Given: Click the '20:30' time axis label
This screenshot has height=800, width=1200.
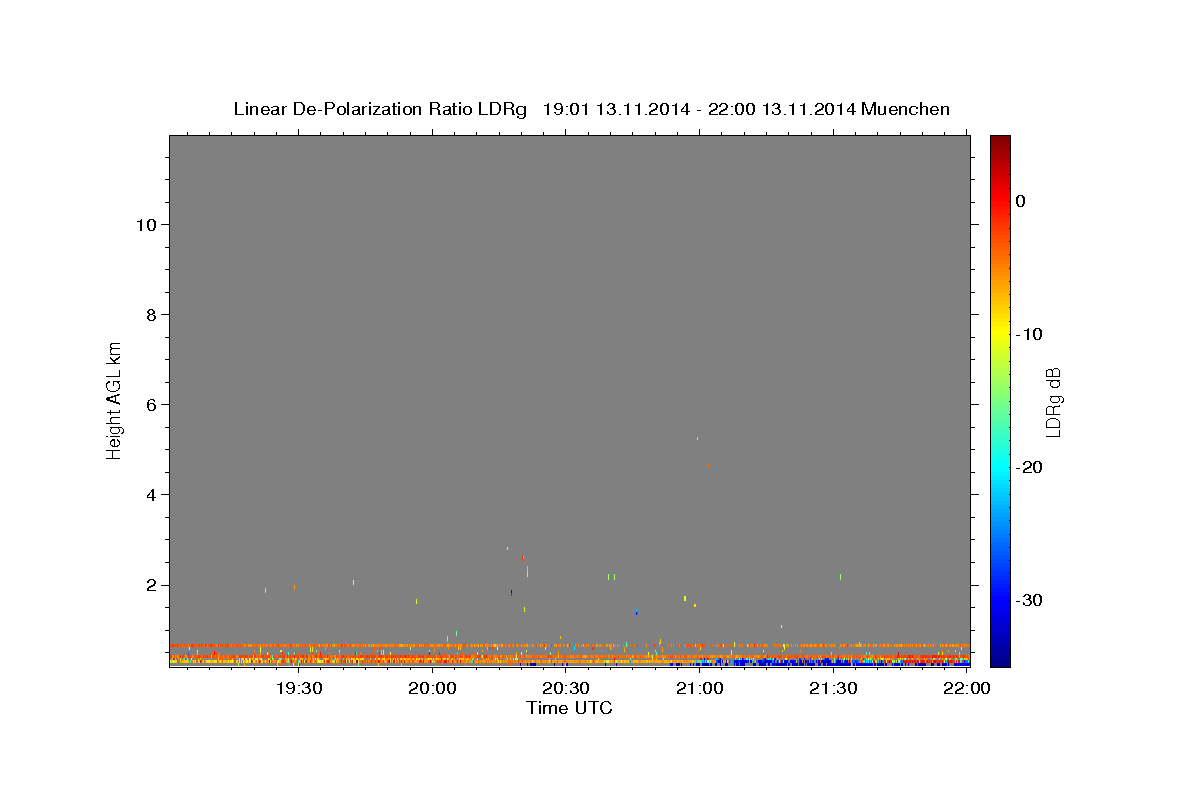Looking at the screenshot, I should tap(565, 688).
